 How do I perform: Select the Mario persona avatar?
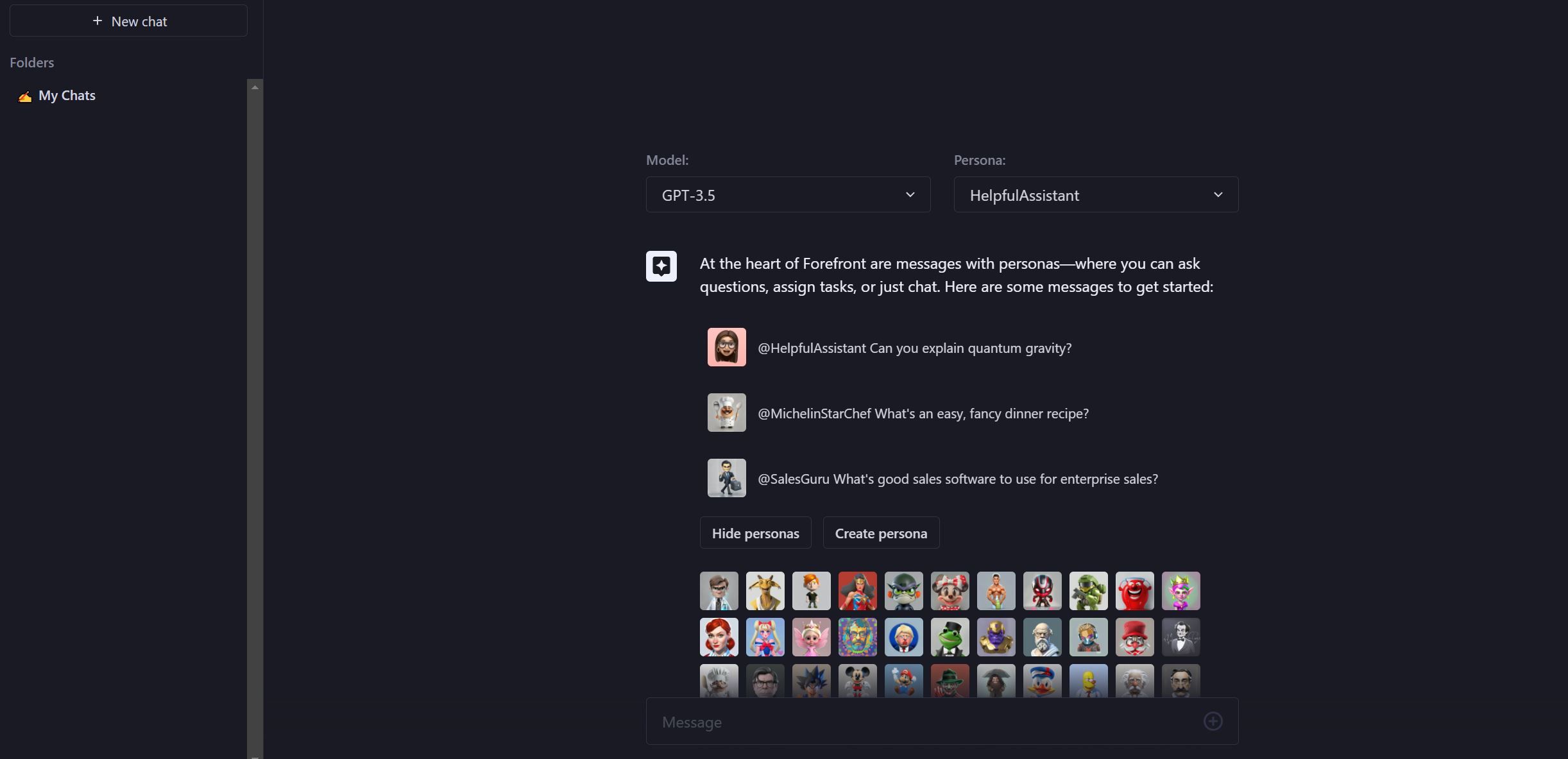pyautogui.click(x=903, y=681)
